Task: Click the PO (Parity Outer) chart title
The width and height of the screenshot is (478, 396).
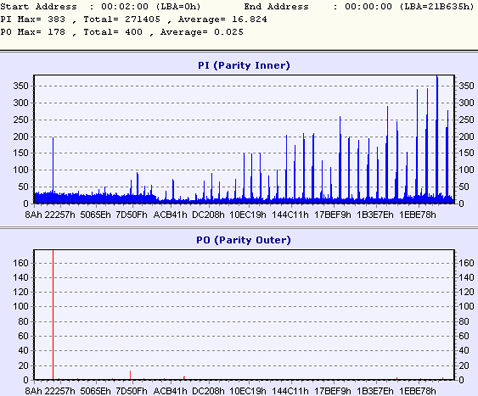Action: click(243, 240)
